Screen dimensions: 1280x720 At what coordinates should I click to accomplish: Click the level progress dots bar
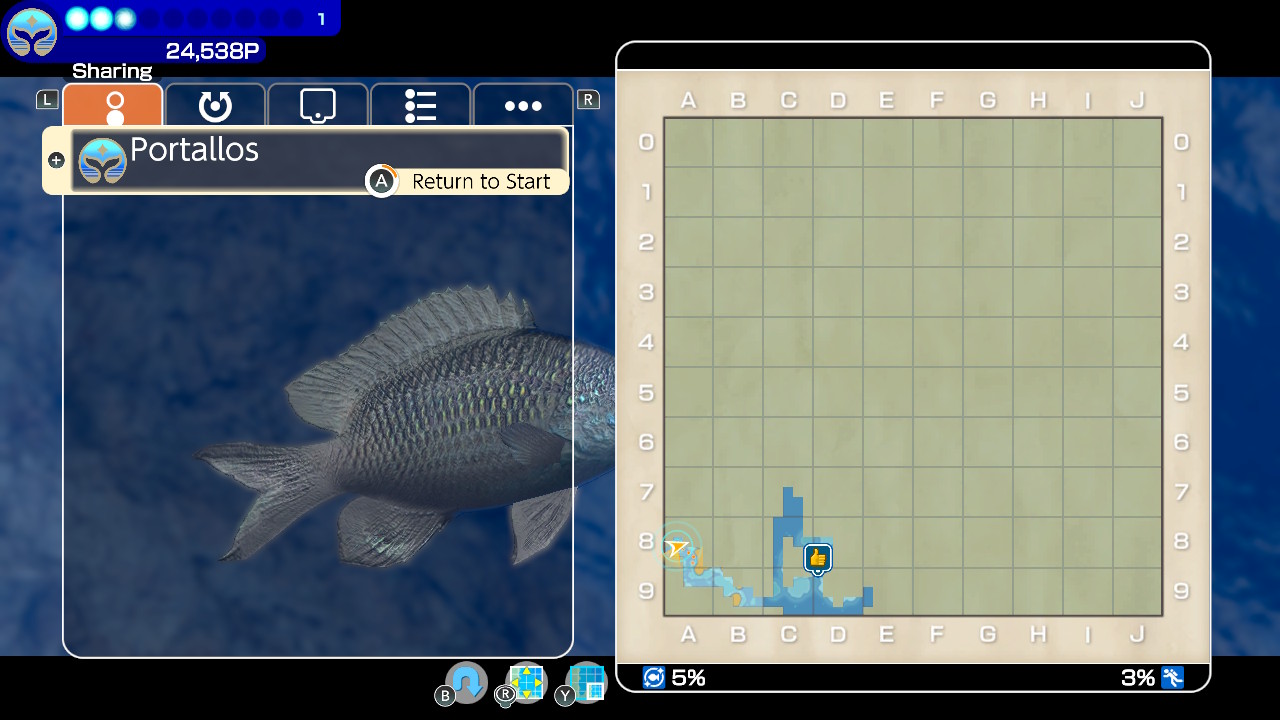point(185,18)
